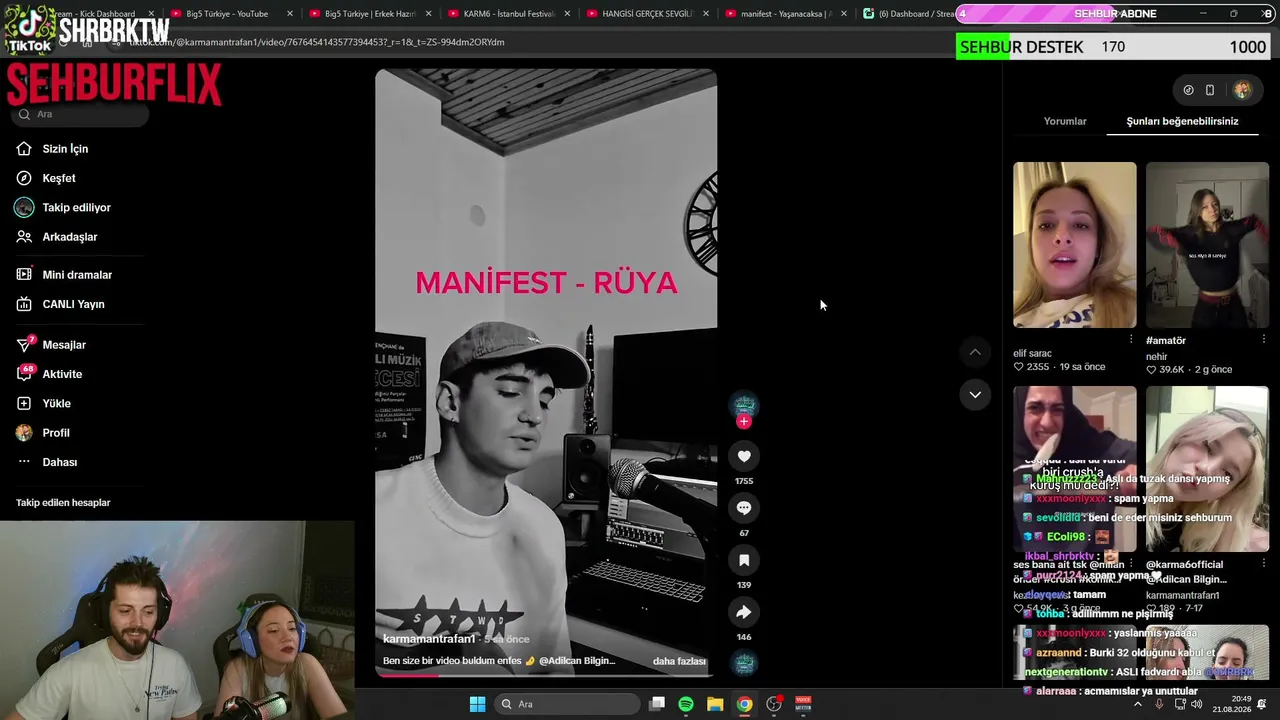The width and height of the screenshot is (1280, 720).
Task: Click the Windows taskbar search box
Action: (x=568, y=704)
